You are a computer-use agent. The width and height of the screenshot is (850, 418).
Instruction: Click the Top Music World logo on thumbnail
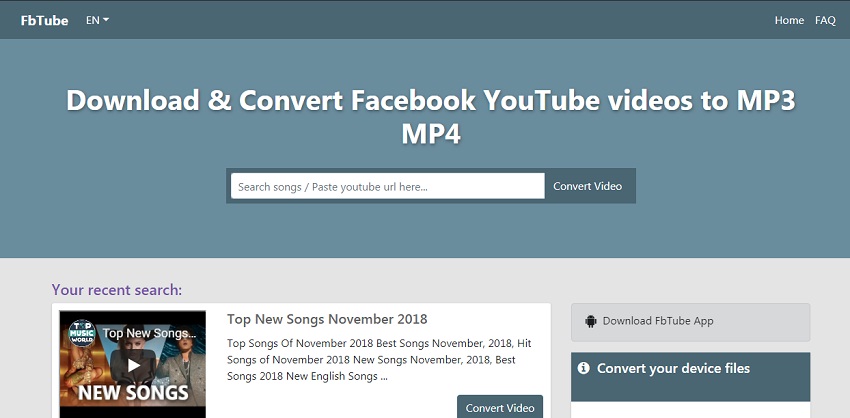[x=82, y=333]
